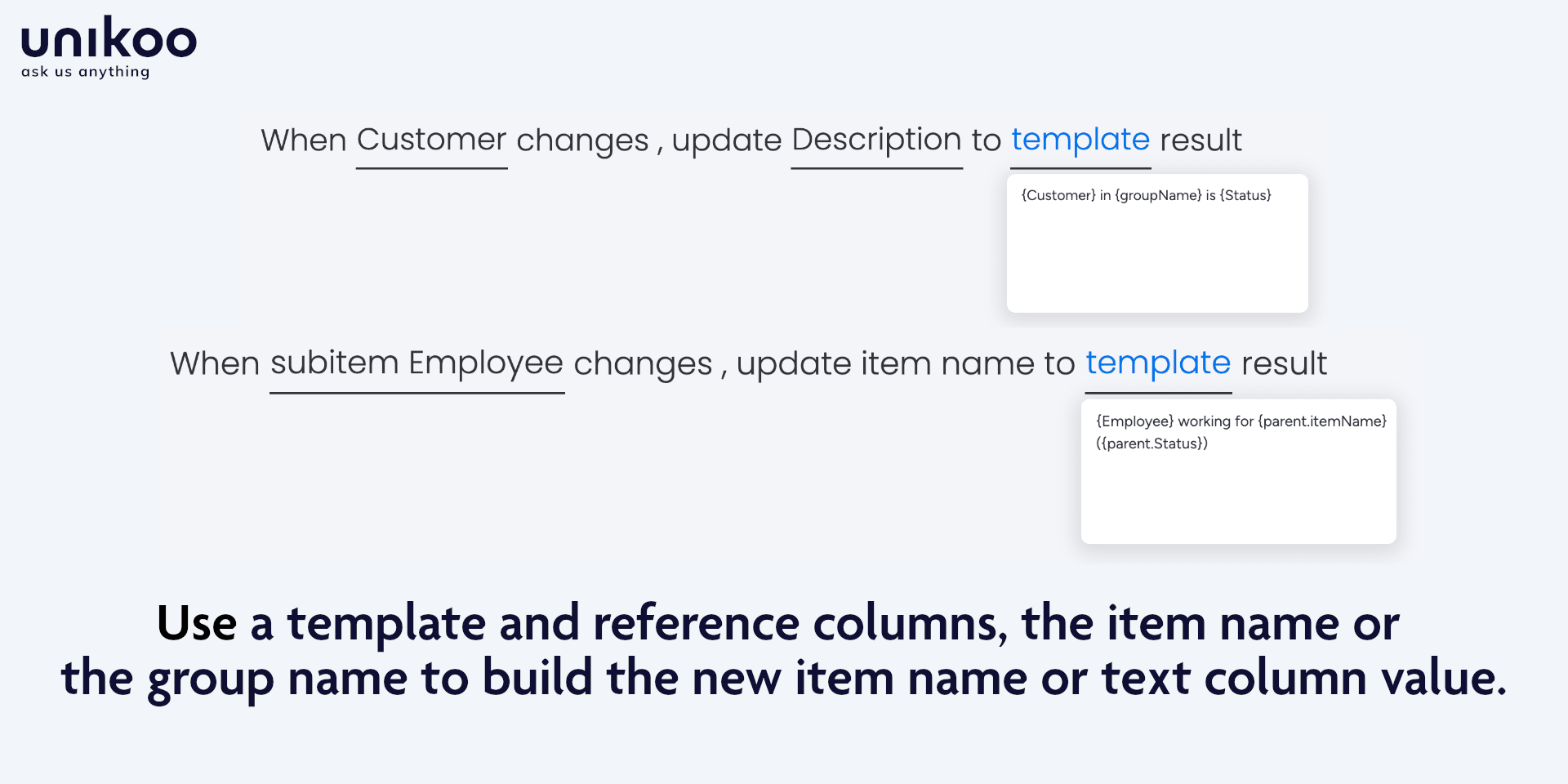1568x784 pixels.
Task: Click inside the Customer groupName template box
Action: [1157, 243]
